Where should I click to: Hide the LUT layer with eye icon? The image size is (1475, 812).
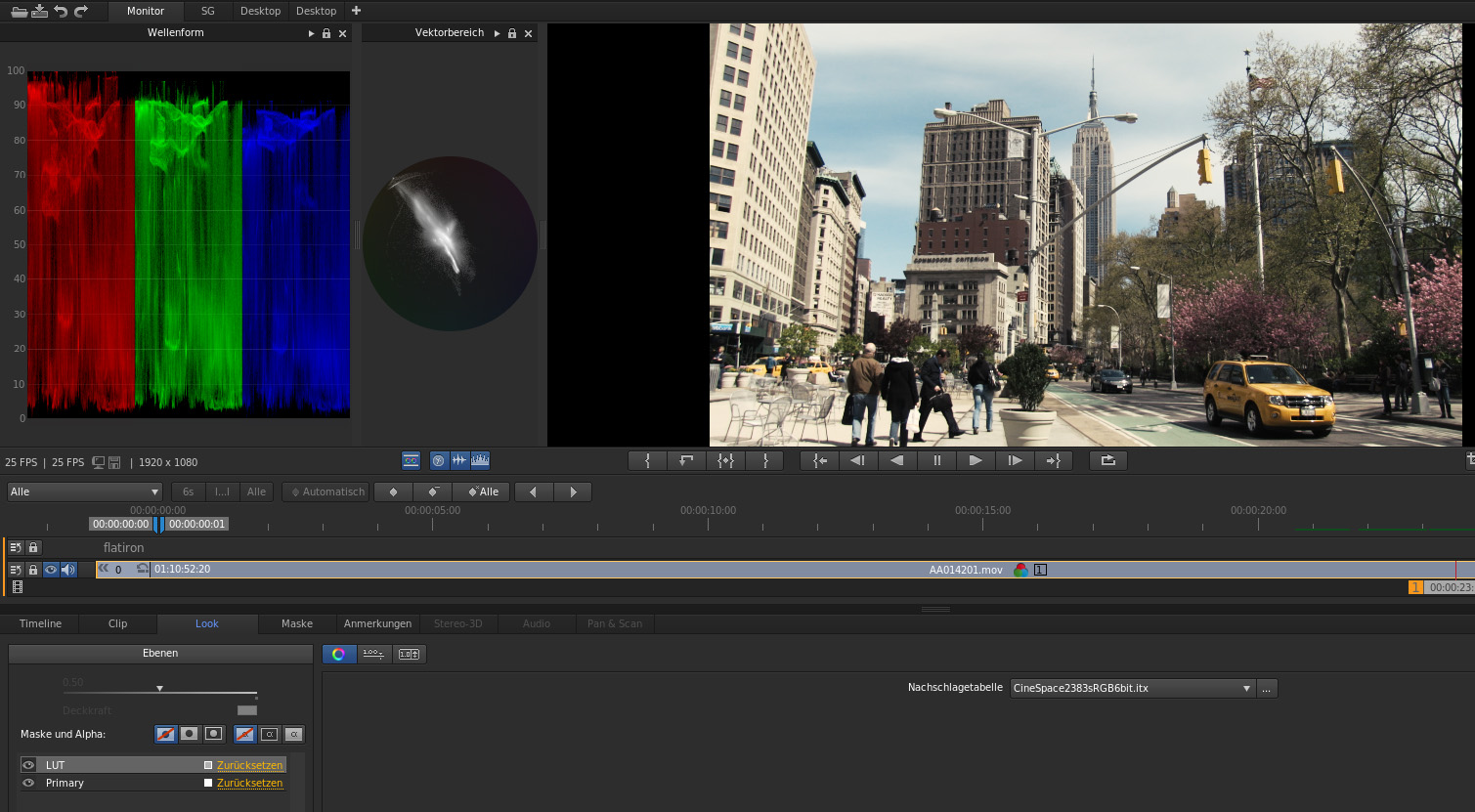28,765
